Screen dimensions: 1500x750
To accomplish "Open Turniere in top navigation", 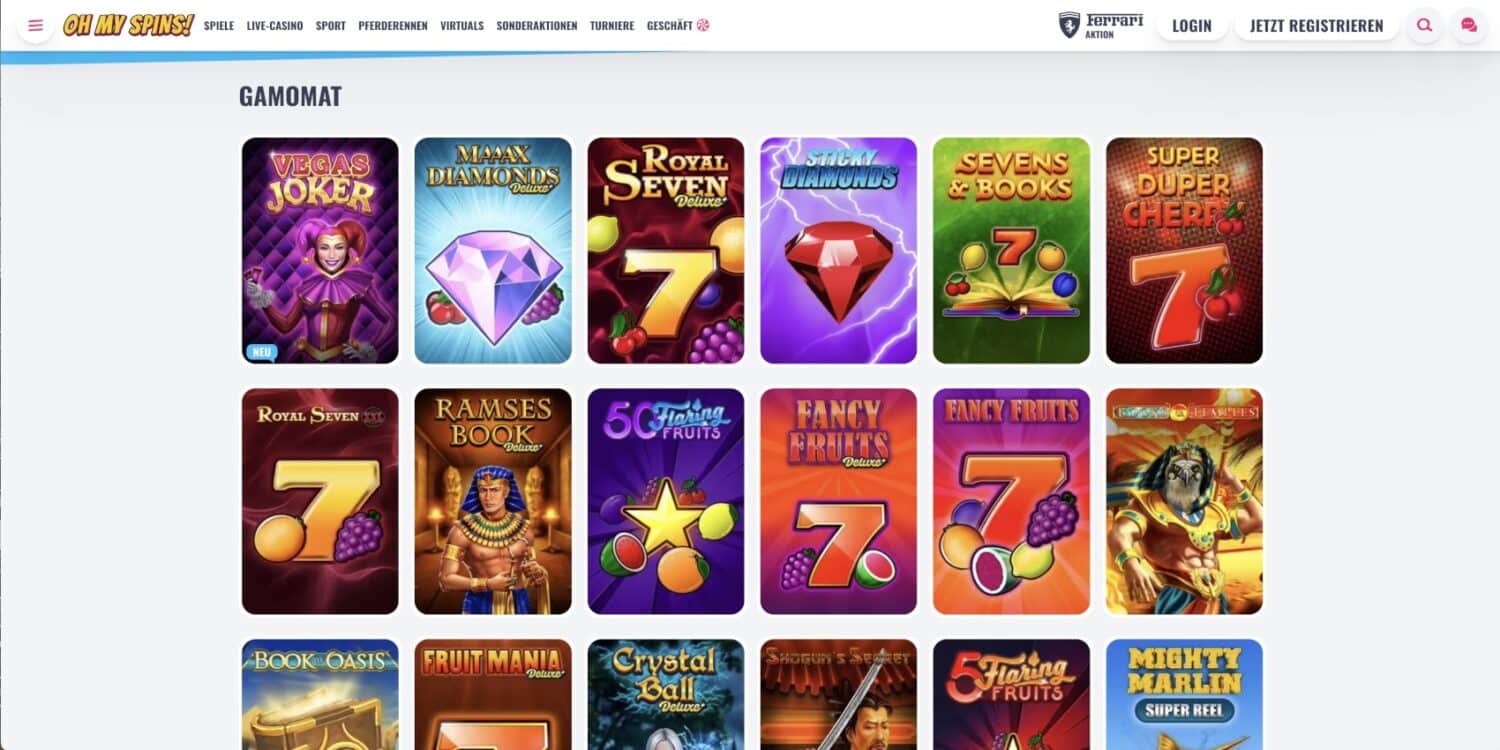I will pos(612,26).
